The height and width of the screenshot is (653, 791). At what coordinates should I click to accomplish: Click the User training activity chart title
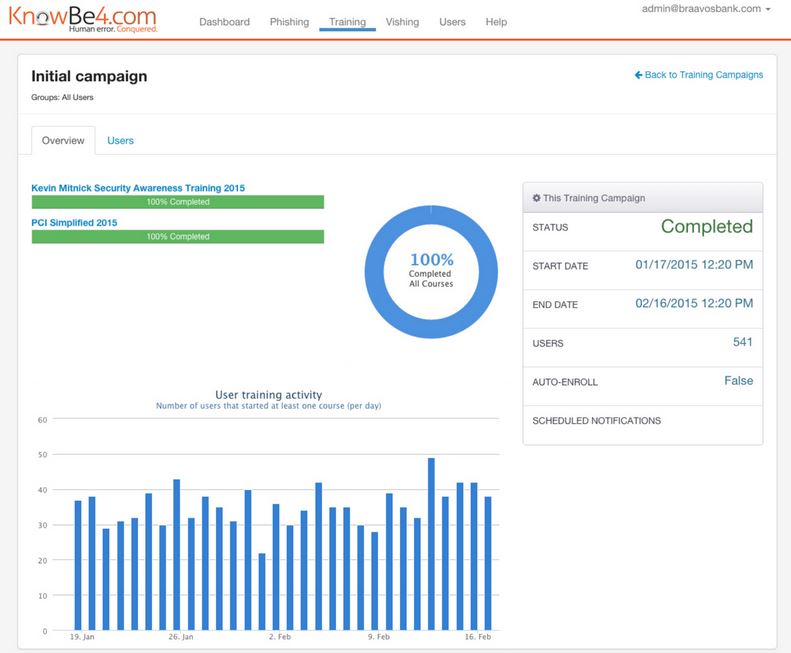268,395
